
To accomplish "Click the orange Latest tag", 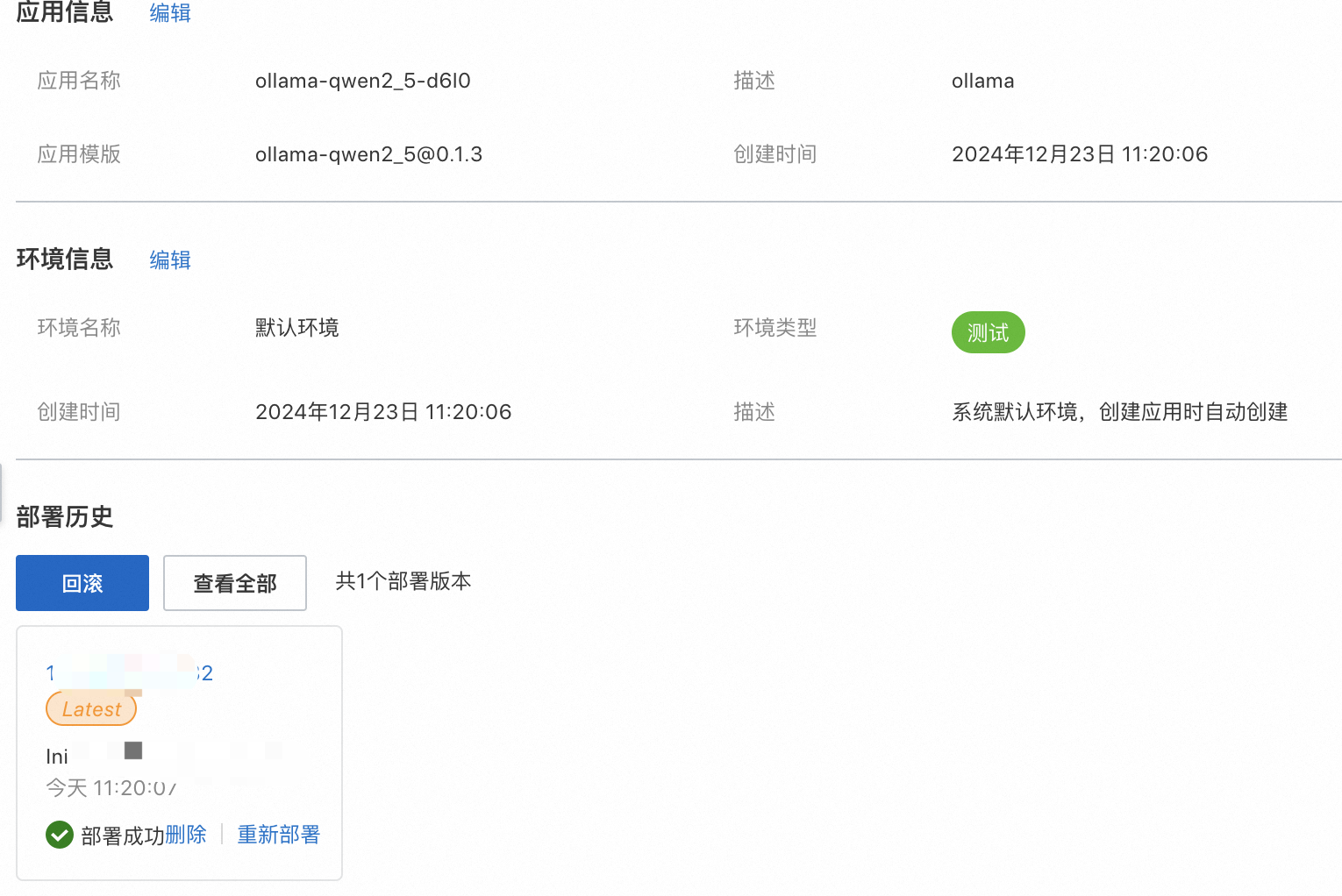I will point(91,708).
